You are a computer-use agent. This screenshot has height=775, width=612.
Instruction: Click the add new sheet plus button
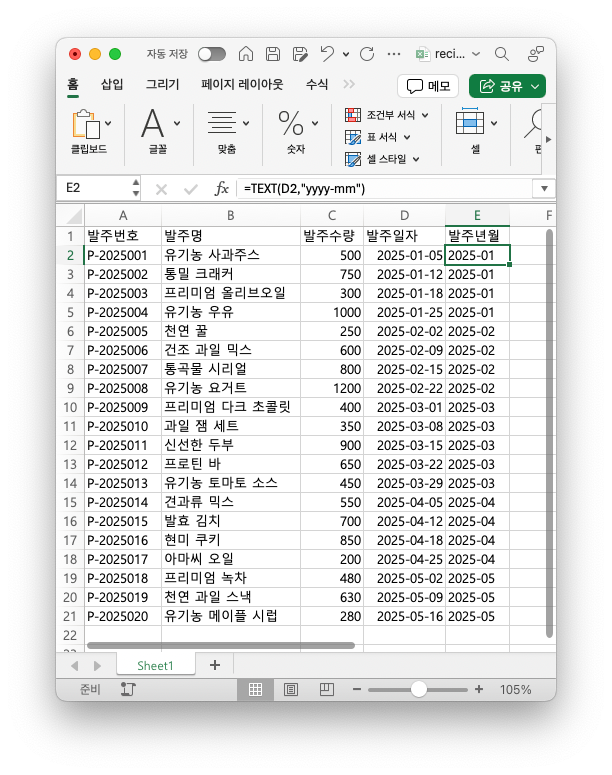(x=214, y=665)
